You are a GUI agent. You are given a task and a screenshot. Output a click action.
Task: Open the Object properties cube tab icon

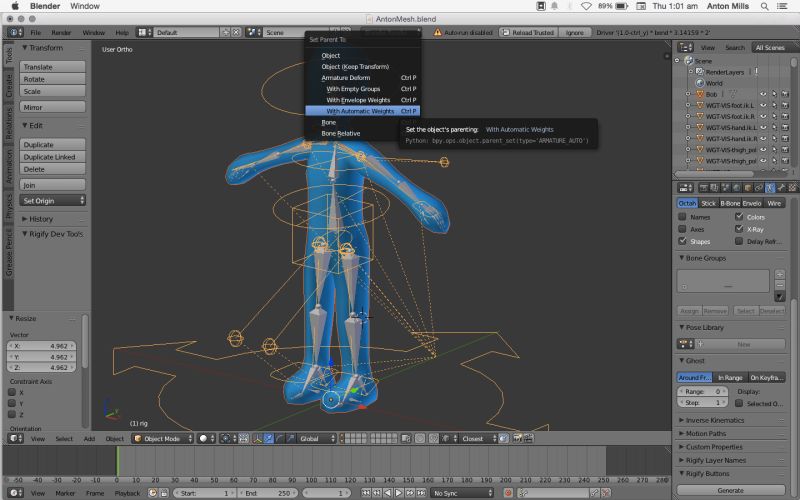pyautogui.click(x=747, y=188)
